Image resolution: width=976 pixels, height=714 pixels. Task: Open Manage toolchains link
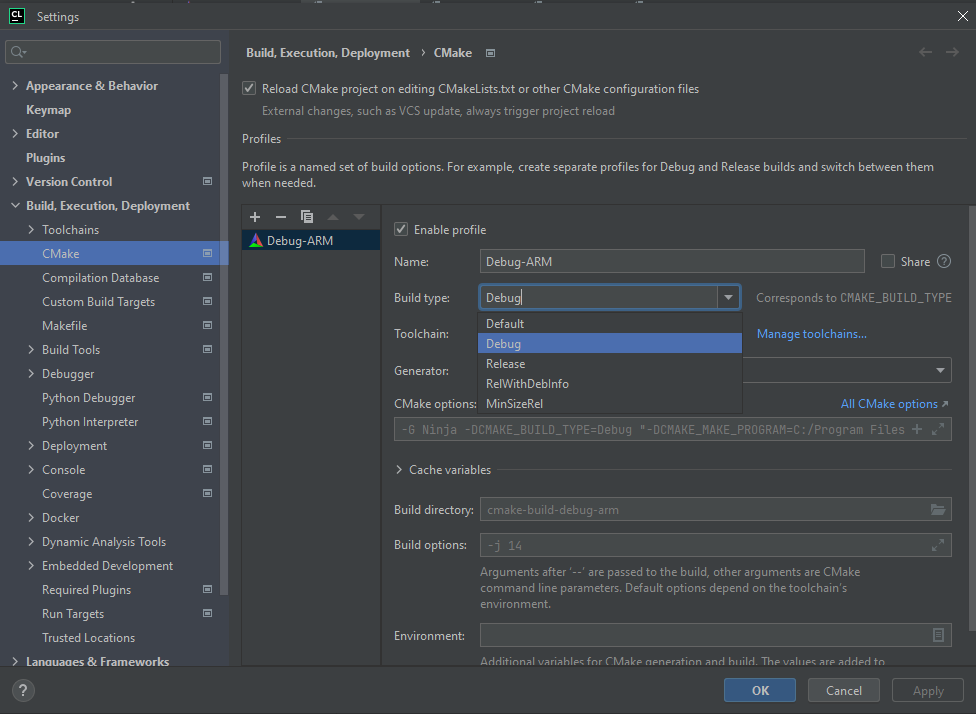[812, 334]
